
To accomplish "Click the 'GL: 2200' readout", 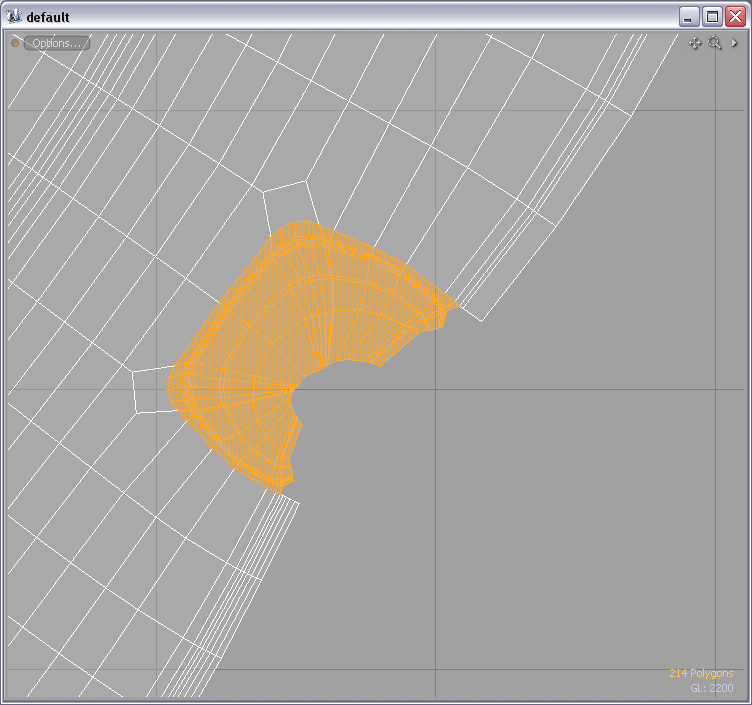I will [712, 688].
